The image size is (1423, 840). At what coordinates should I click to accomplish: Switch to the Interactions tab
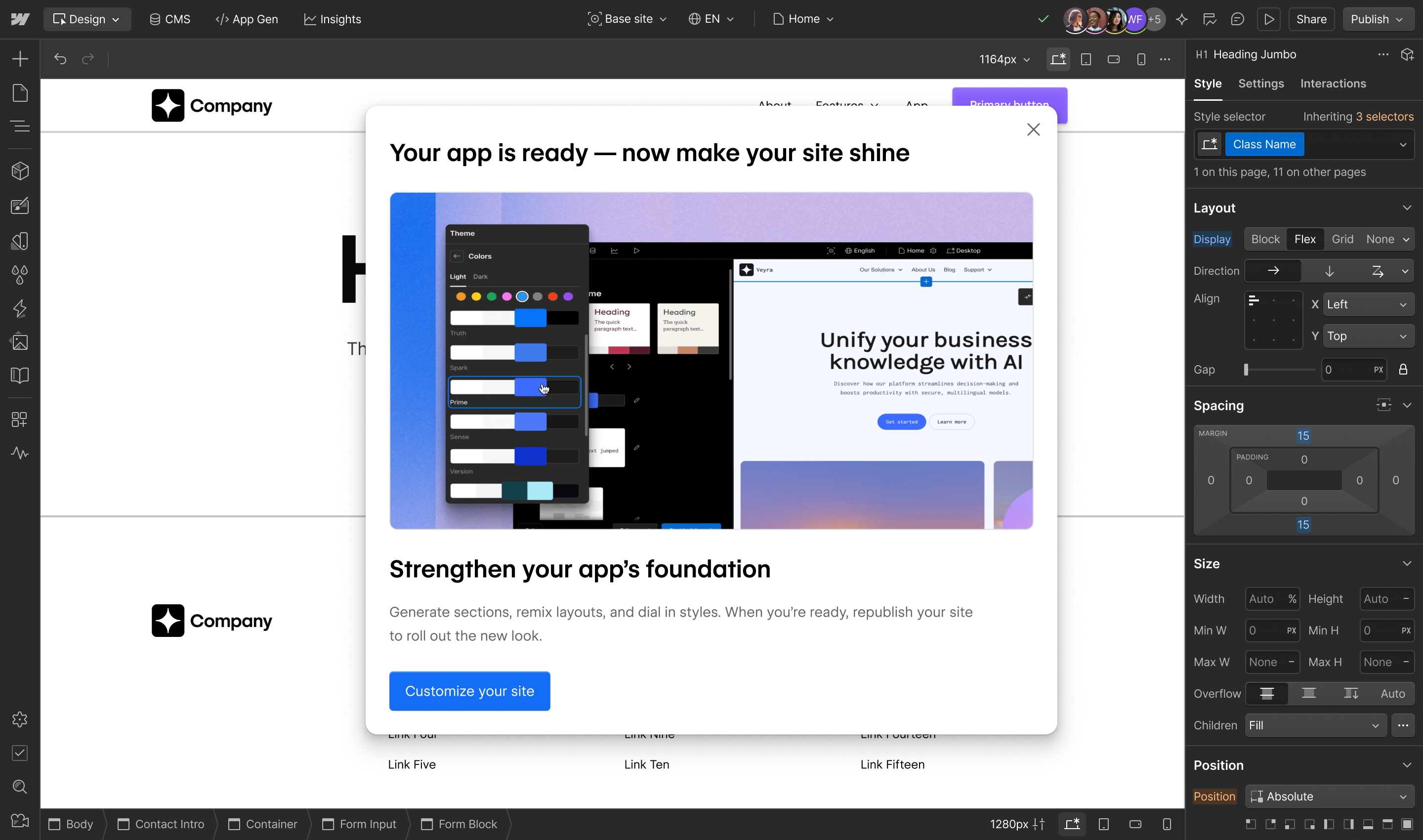(x=1333, y=83)
